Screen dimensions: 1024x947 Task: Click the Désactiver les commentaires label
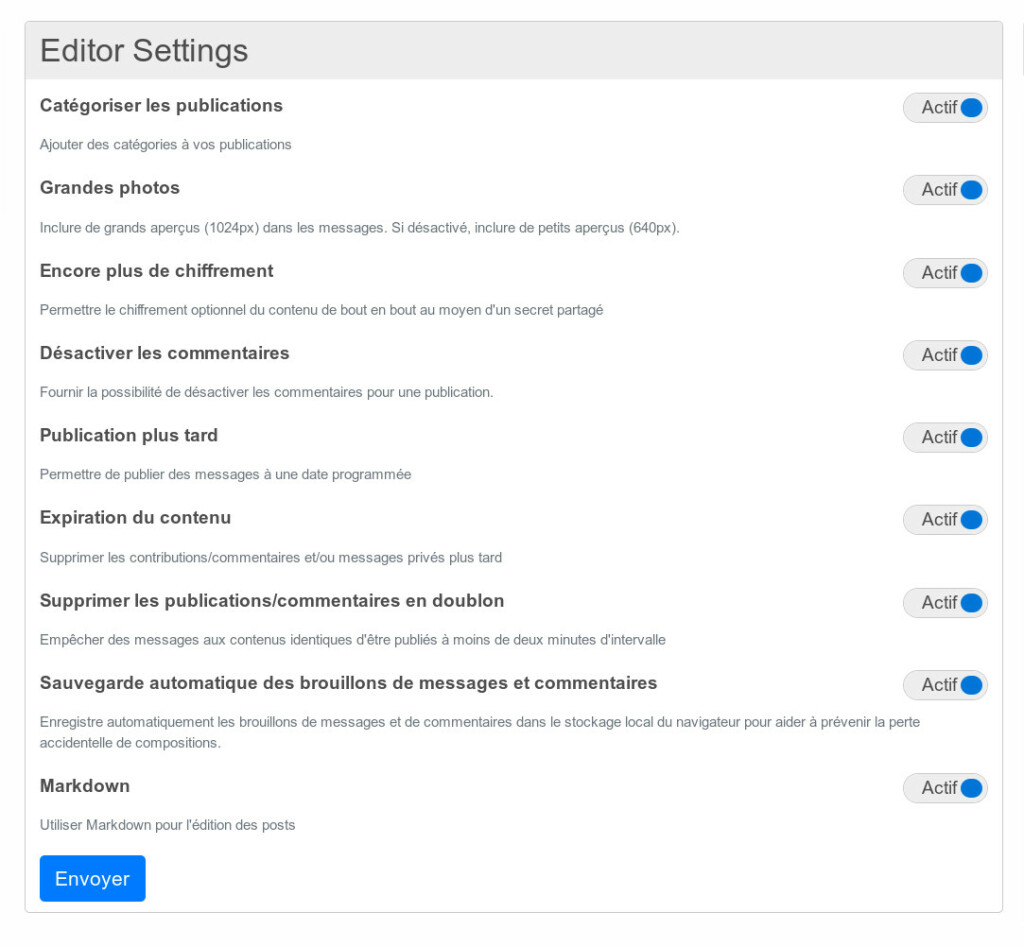pyautogui.click(x=165, y=353)
